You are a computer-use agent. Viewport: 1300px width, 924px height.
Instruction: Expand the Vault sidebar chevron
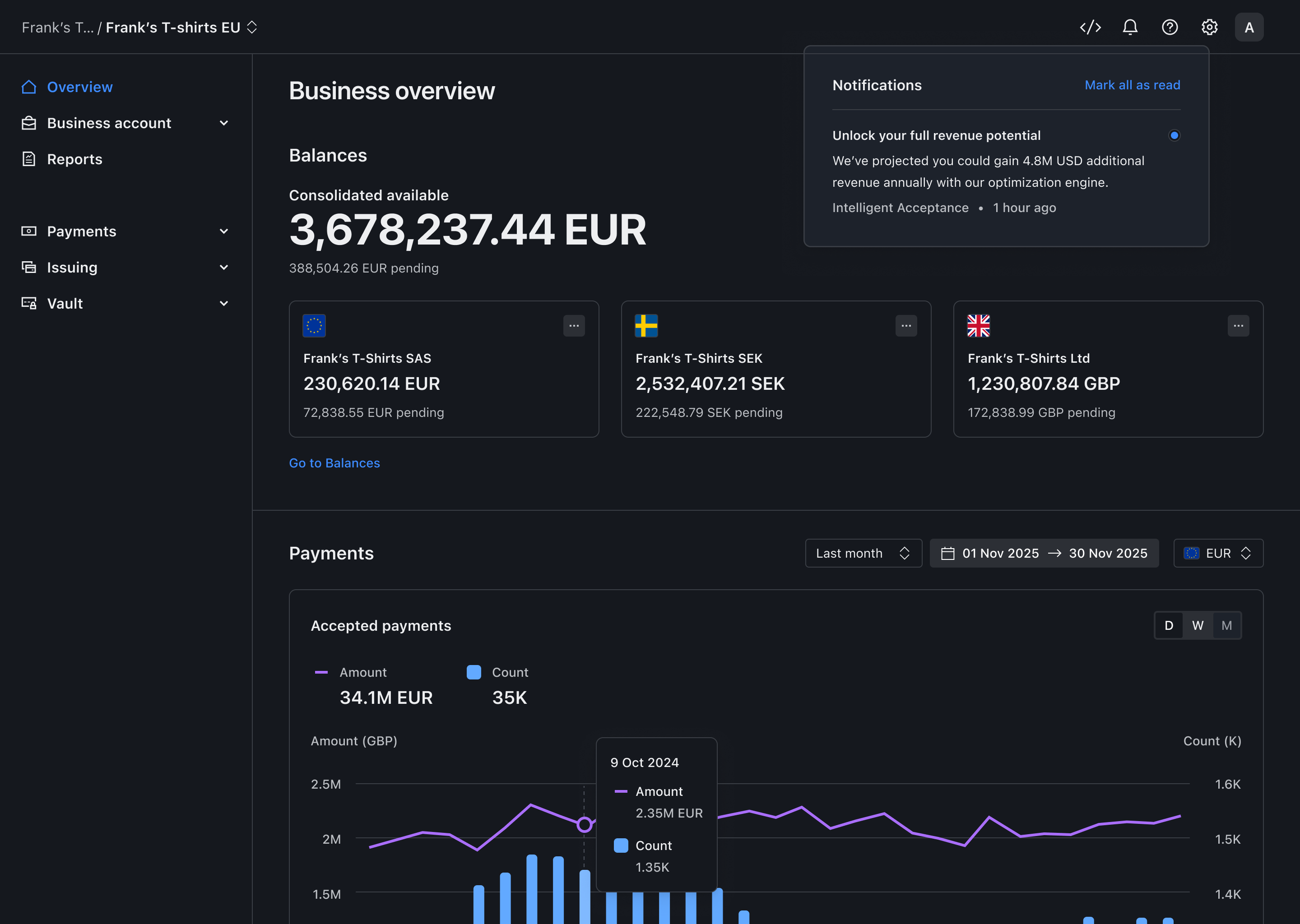[x=224, y=303]
